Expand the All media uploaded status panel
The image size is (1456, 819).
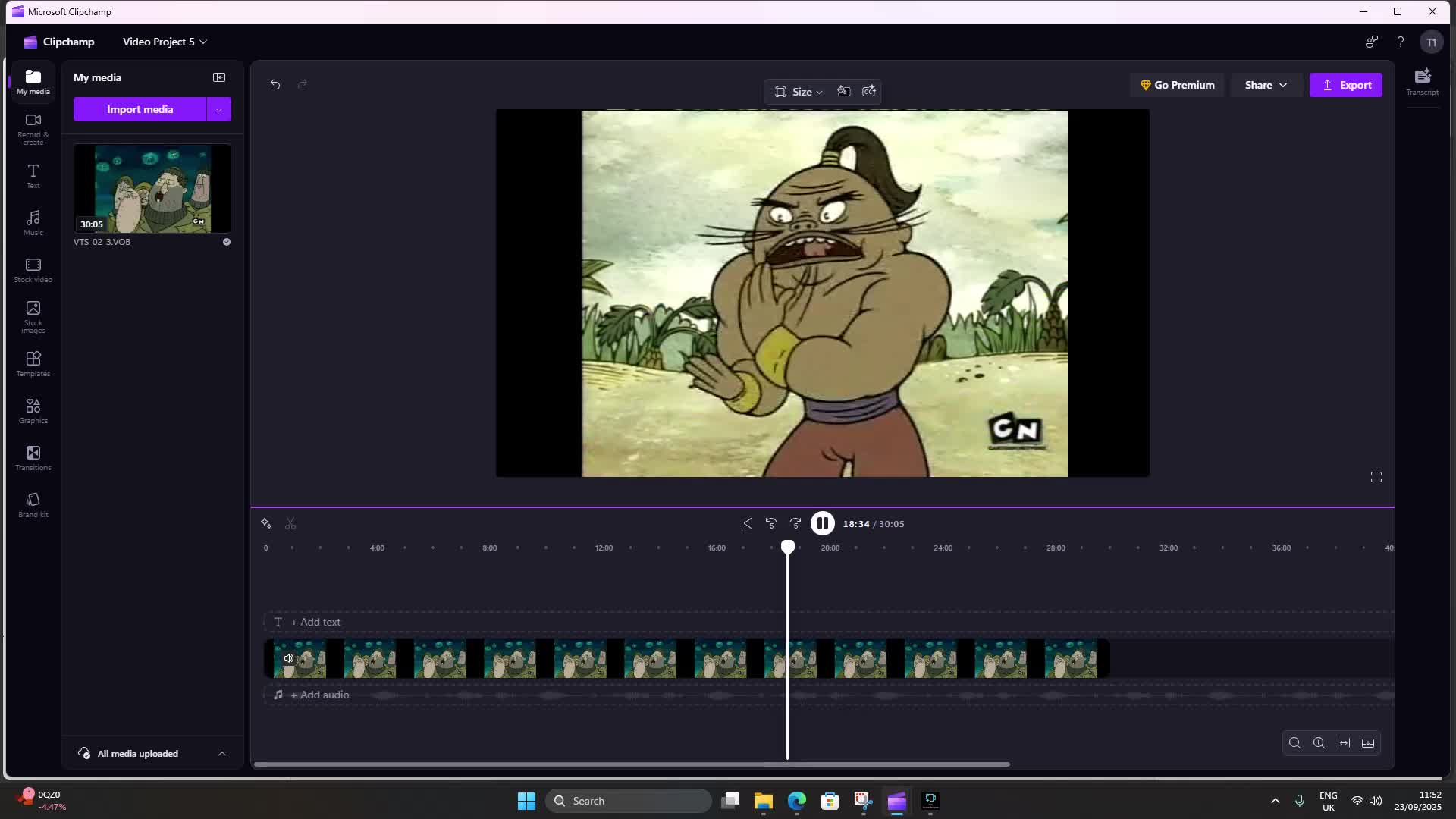click(x=222, y=754)
